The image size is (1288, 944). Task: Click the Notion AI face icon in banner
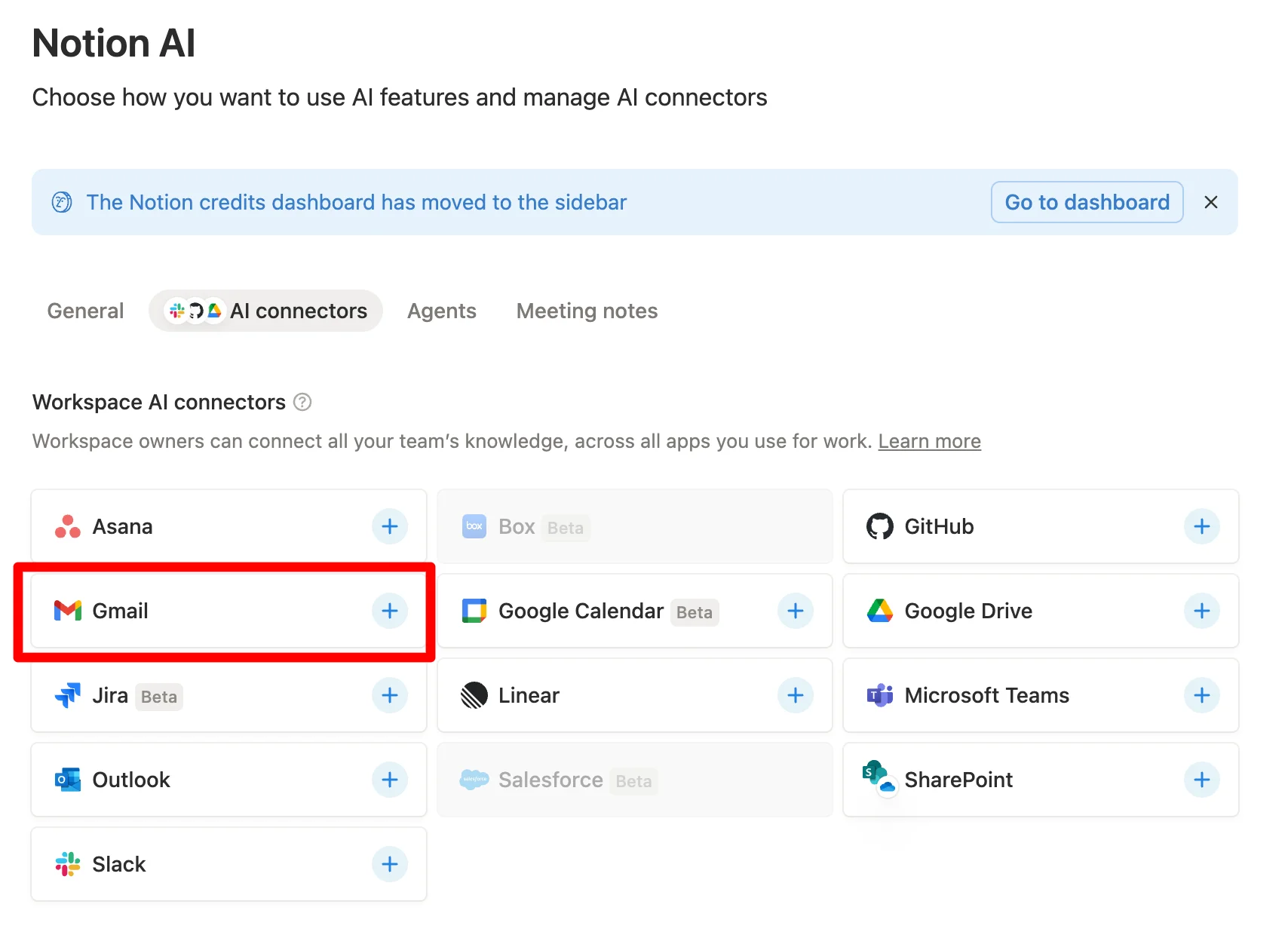[62, 202]
